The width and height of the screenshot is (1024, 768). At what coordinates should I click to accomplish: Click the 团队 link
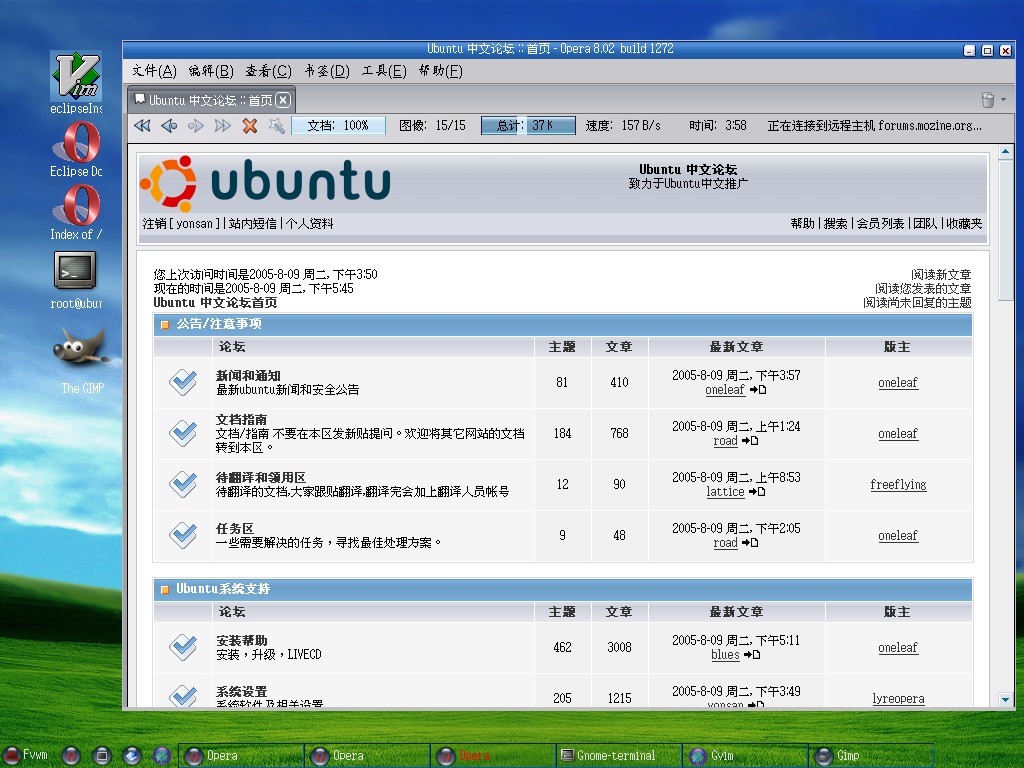(x=925, y=223)
